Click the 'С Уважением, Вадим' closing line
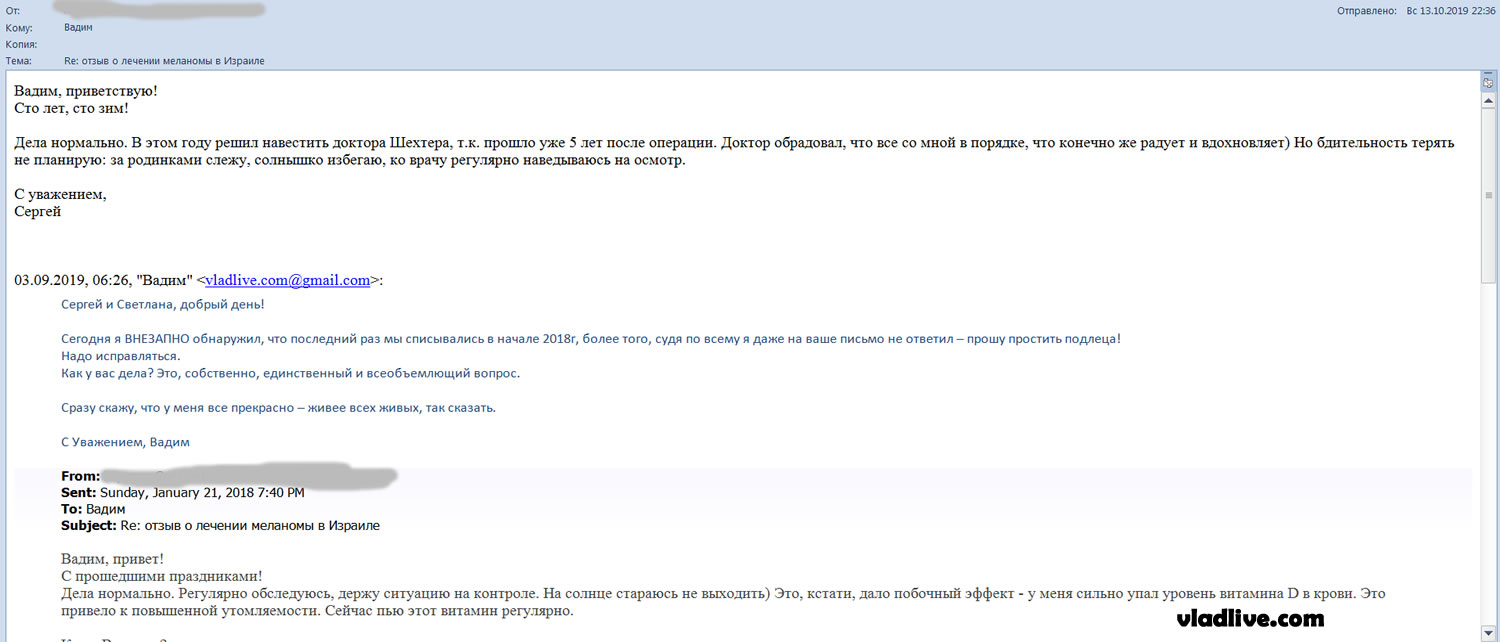The height and width of the screenshot is (642, 1500). click(125, 441)
